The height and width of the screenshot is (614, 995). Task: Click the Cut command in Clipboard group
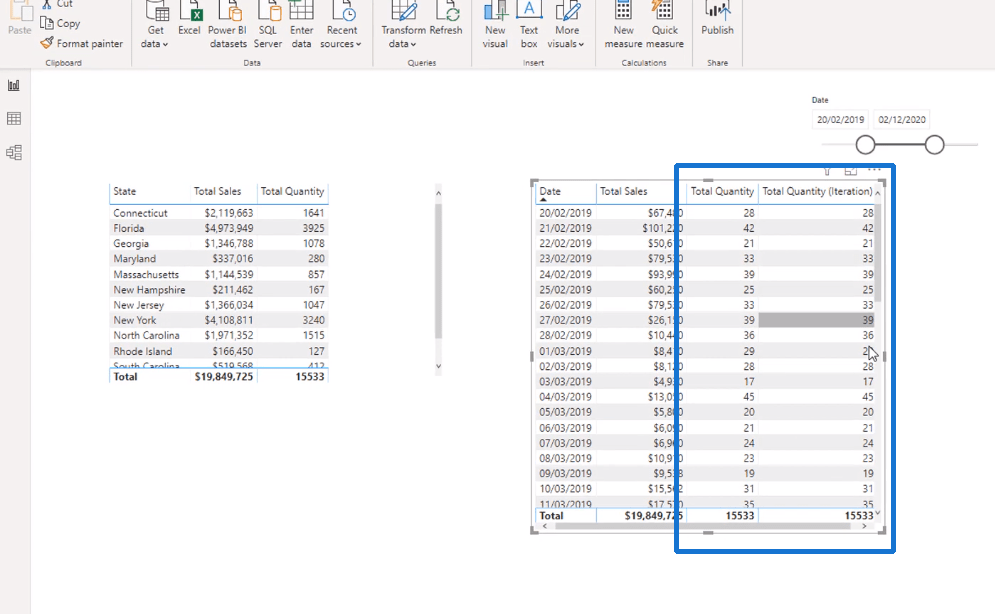click(58, 4)
